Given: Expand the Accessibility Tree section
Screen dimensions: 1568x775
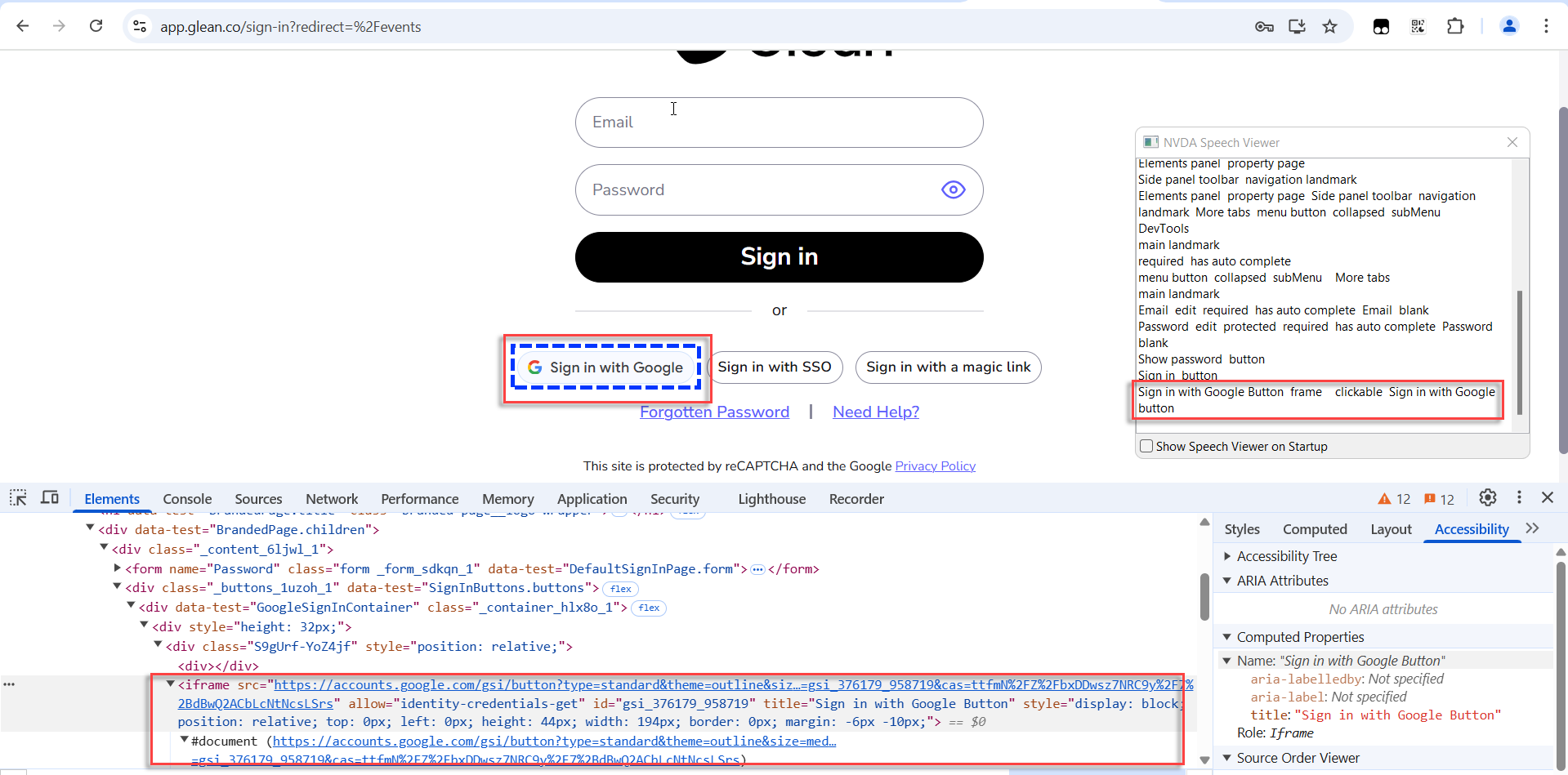Looking at the screenshot, I should pyautogui.click(x=1227, y=556).
